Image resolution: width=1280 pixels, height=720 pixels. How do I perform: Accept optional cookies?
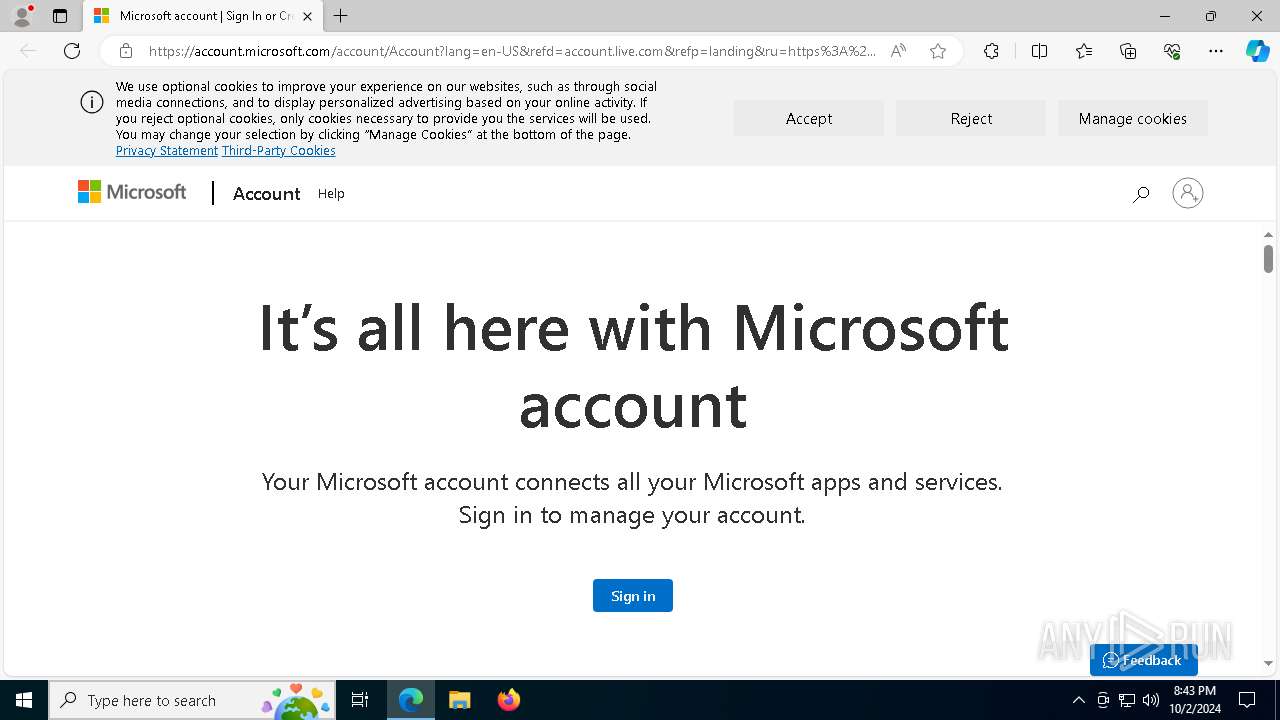(809, 118)
